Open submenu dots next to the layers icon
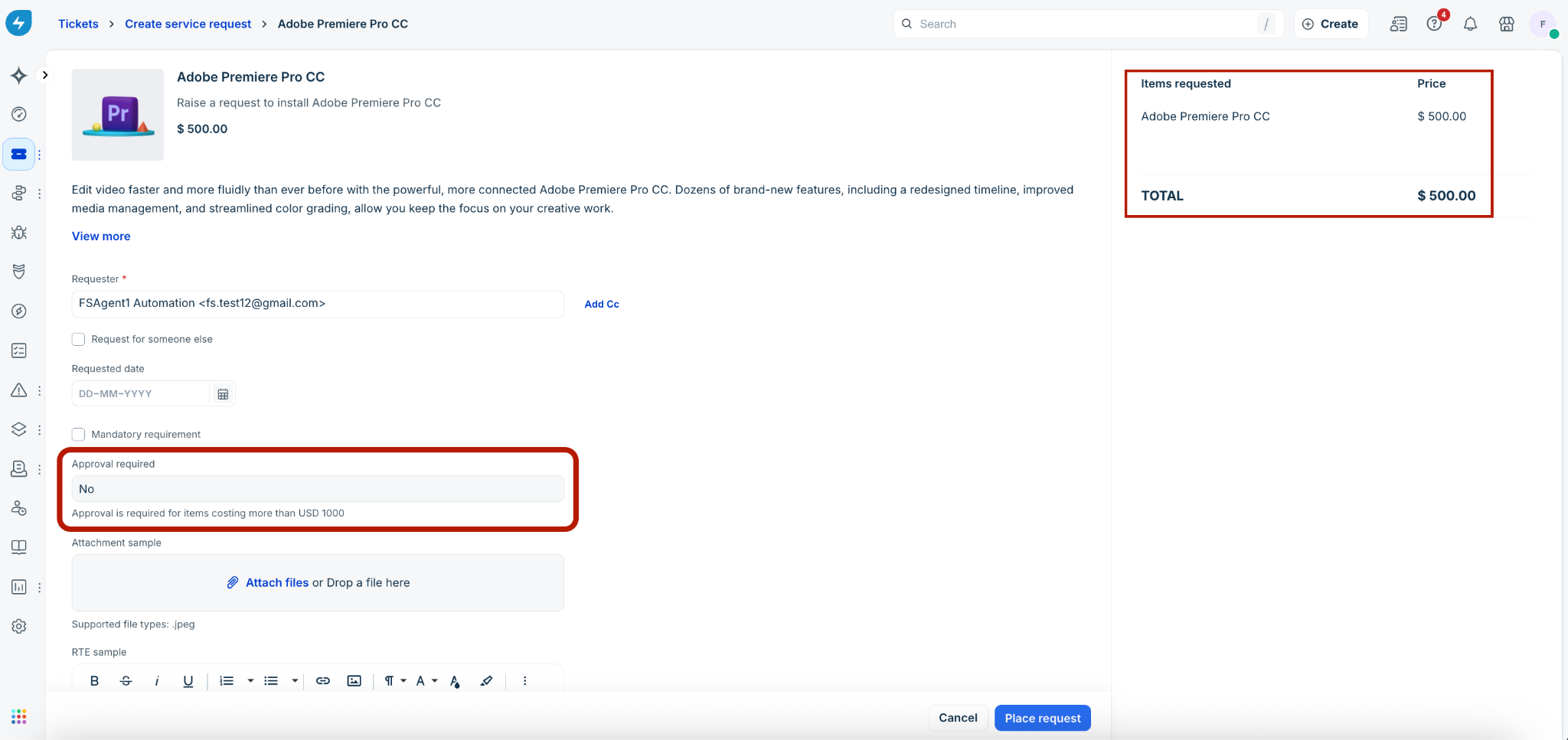1568x740 pixels. pos(39,430)
